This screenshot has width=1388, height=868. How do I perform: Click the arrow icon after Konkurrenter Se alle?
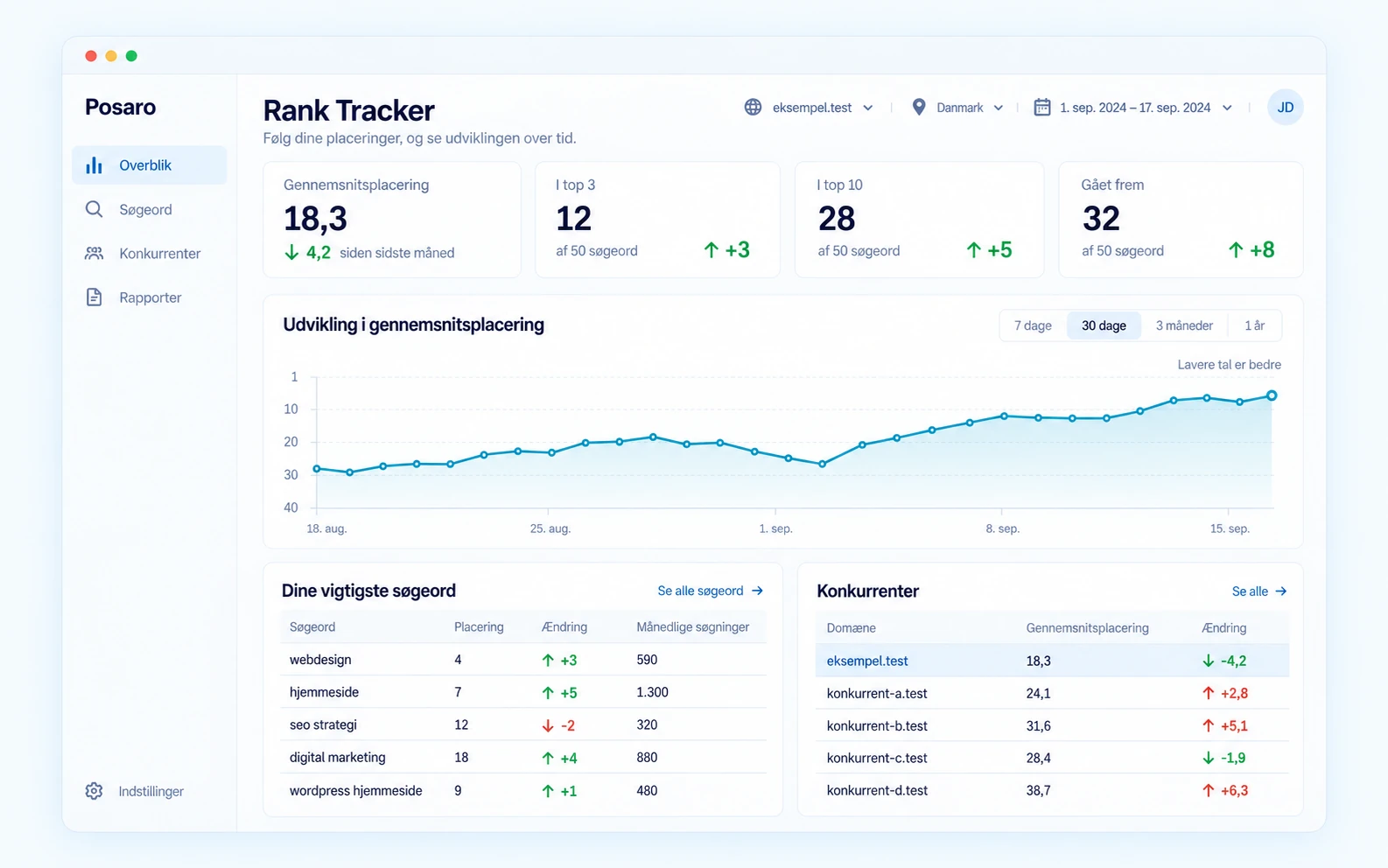coord(1281,591)
